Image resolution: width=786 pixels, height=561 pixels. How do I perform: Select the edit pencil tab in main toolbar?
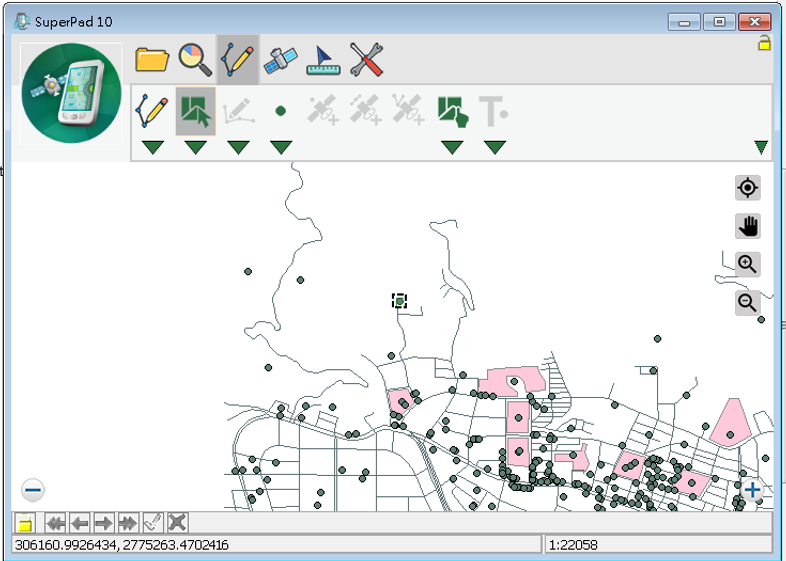click(x=238, y=60)
